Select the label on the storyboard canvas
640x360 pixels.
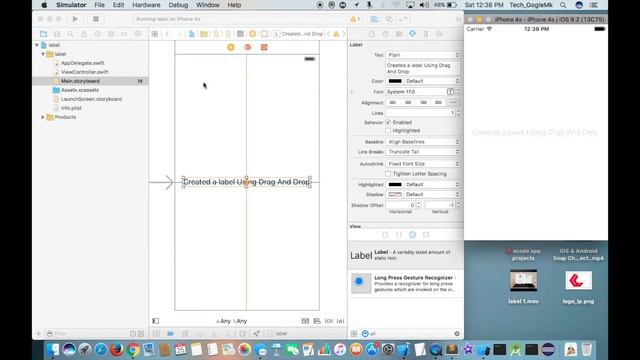coord(247,182)
